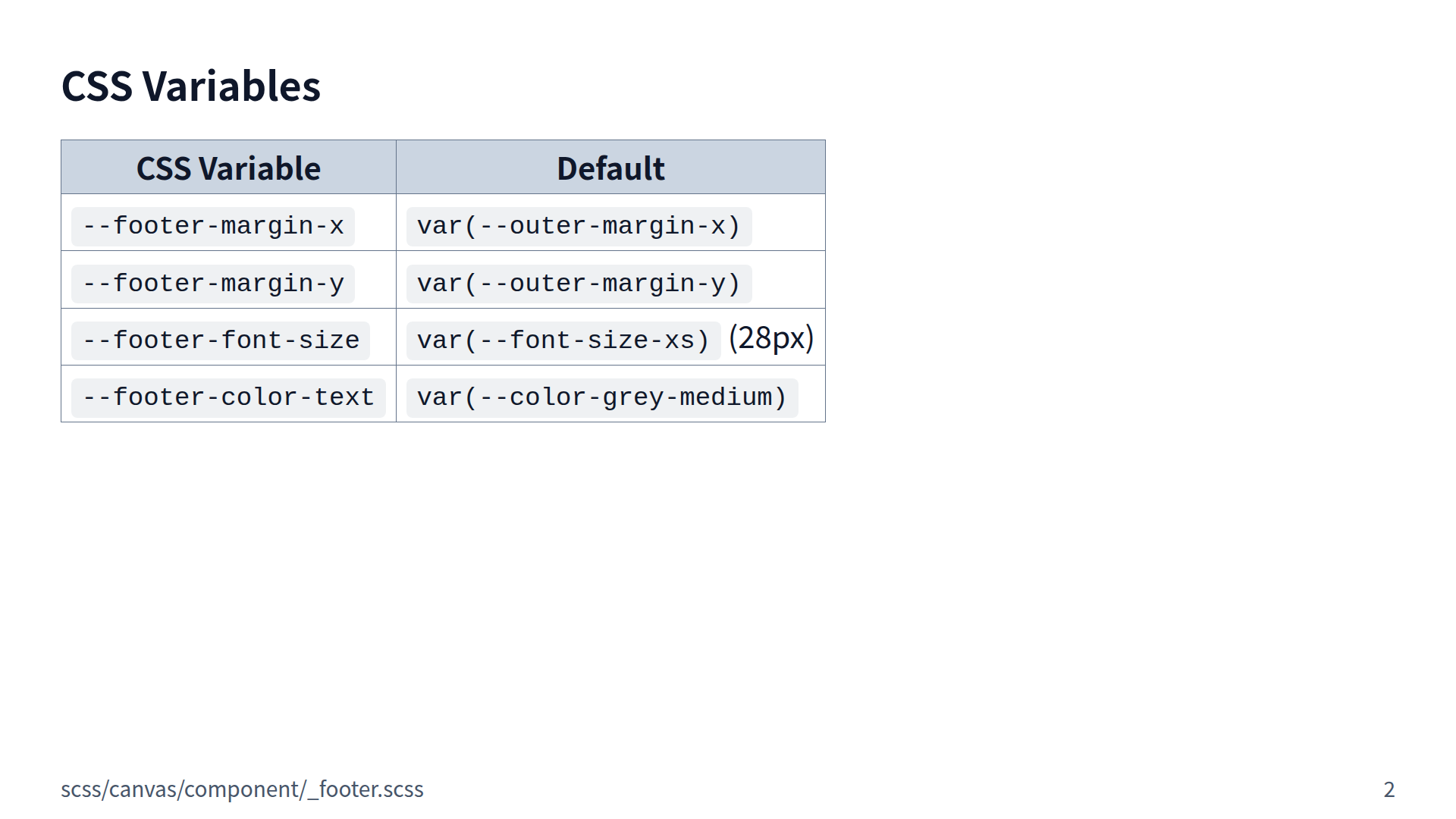Screen dimensions: 1456x819
Task: Click the var(--outer-margin-x) default value
Action: pyautogui.click(x=579, y=226)
